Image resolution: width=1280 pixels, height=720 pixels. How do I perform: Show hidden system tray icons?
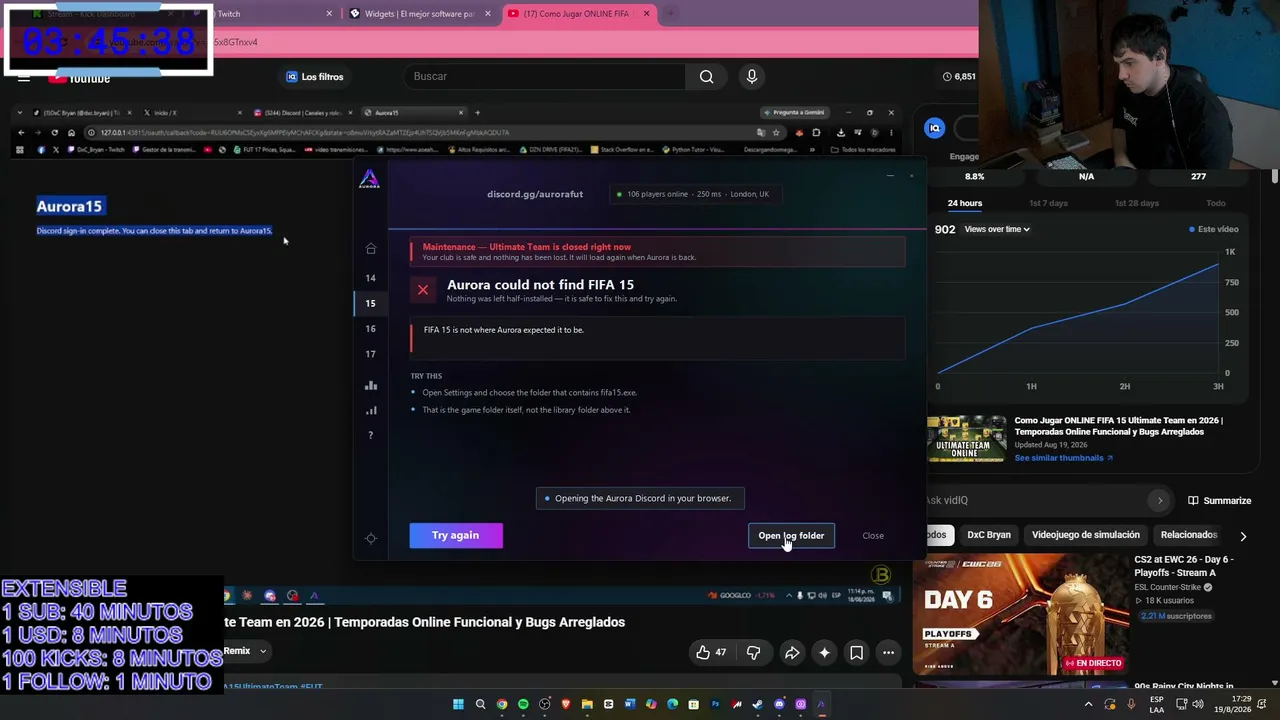point(1089,704)
